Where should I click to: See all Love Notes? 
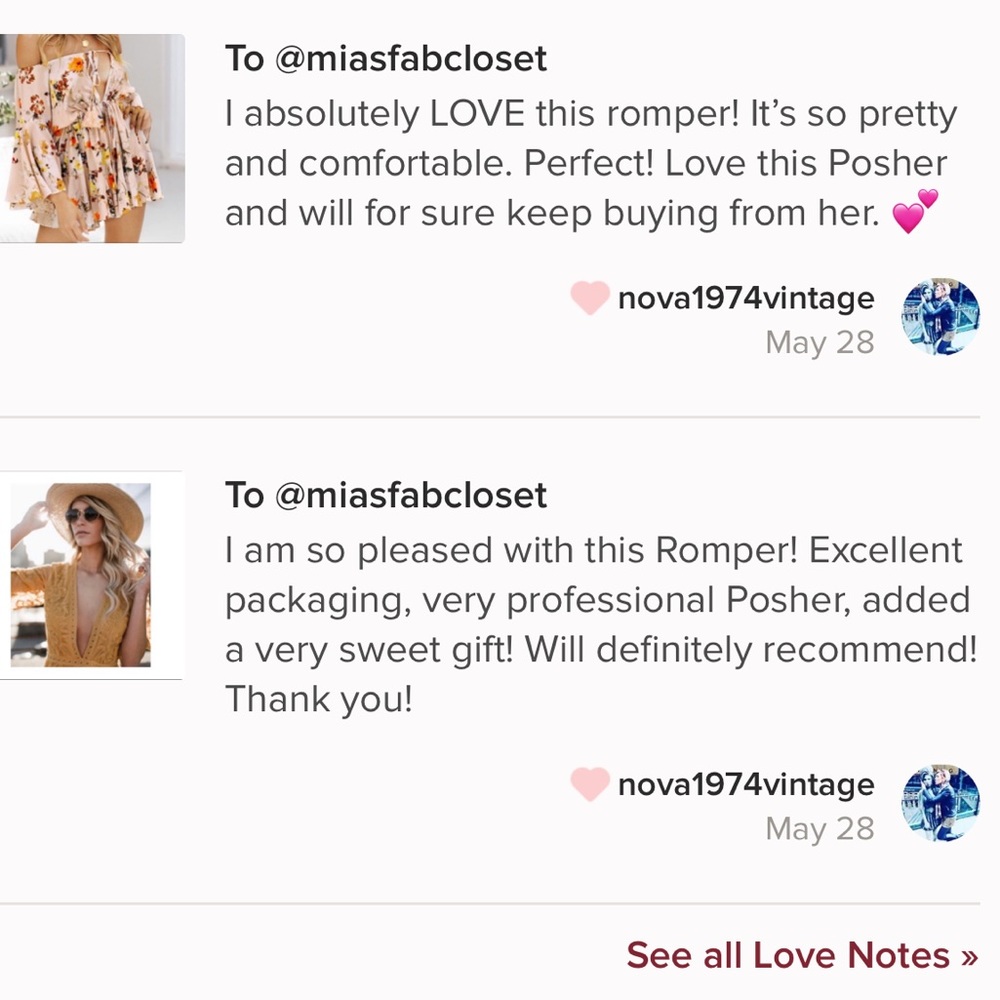pos(788,956)
